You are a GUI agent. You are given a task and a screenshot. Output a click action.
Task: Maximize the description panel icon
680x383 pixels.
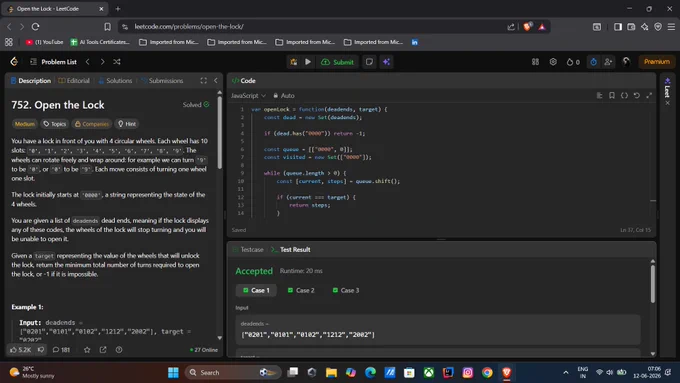tap(203, 81)
